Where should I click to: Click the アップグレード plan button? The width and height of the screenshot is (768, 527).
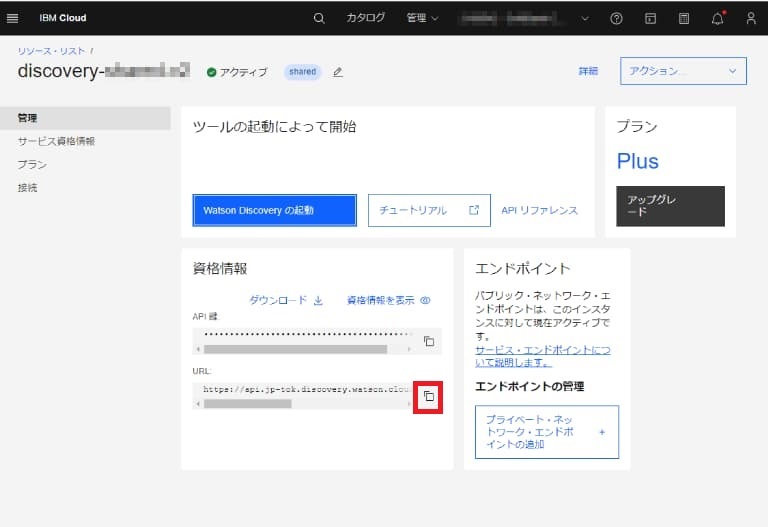coord(669,206)
